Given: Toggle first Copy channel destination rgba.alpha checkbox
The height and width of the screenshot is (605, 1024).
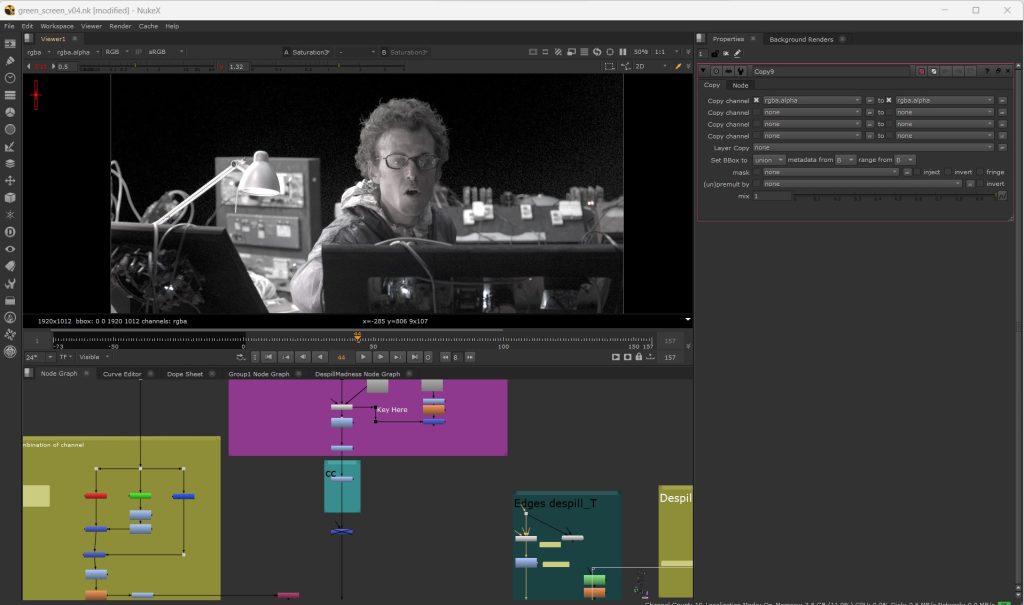Looking at the screenshot, I should (x=889, y=101).
